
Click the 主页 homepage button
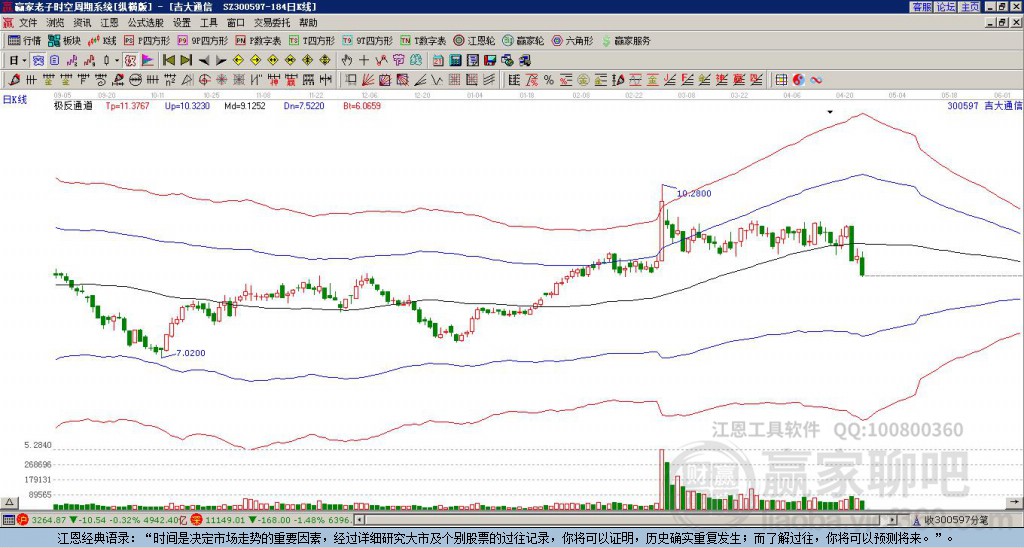[x=969, y=6]
